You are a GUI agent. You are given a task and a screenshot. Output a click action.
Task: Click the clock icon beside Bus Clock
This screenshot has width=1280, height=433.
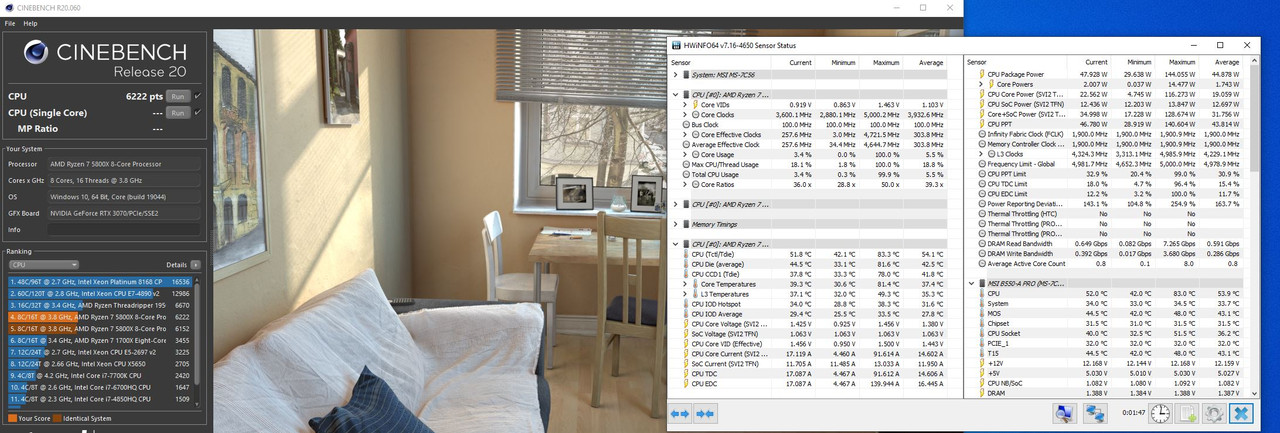tap(684, 124)
